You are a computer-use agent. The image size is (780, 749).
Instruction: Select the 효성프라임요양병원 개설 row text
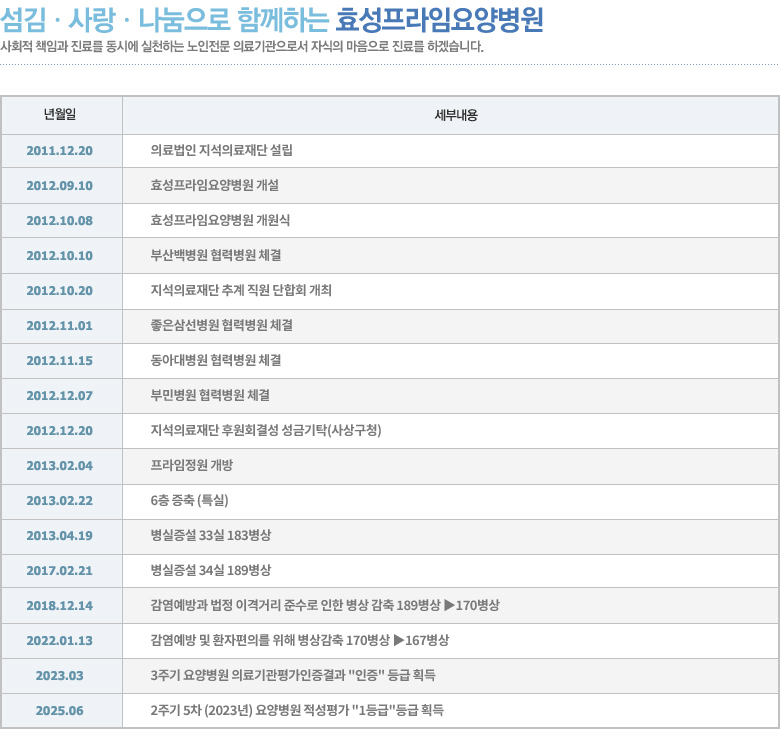tap(214, 185)
